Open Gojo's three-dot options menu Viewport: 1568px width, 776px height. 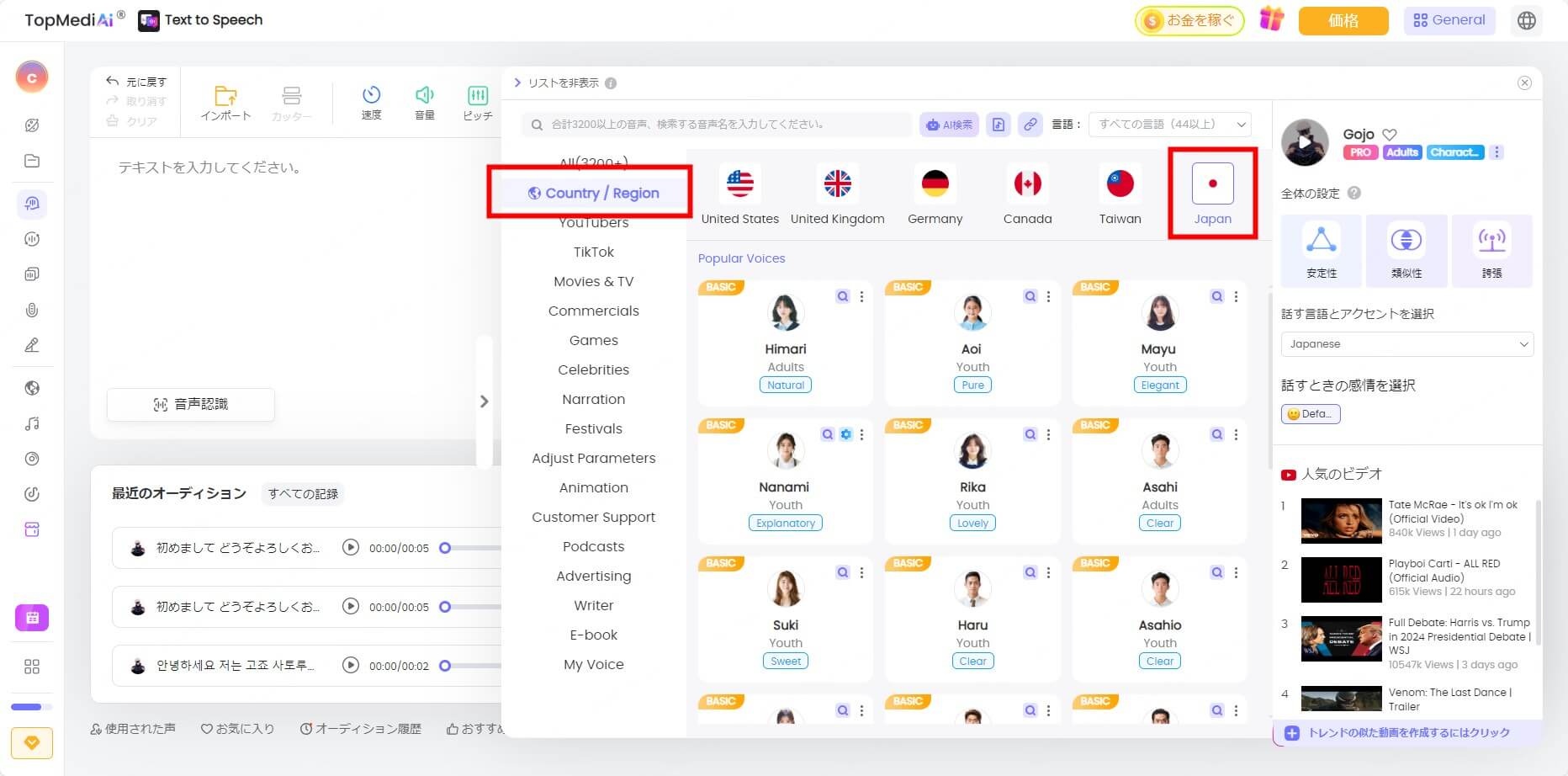pyautogui.click(x=1496, y=152)
